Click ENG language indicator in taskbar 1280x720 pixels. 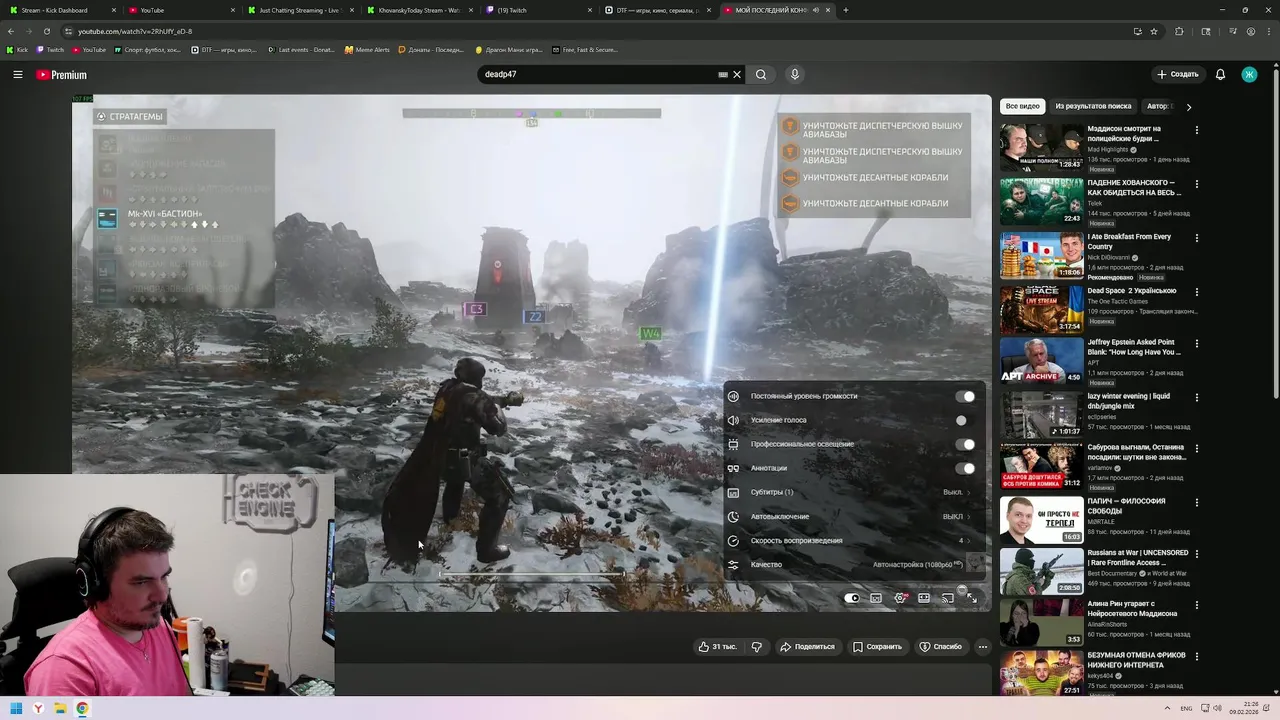click(x=1186, y=708)
